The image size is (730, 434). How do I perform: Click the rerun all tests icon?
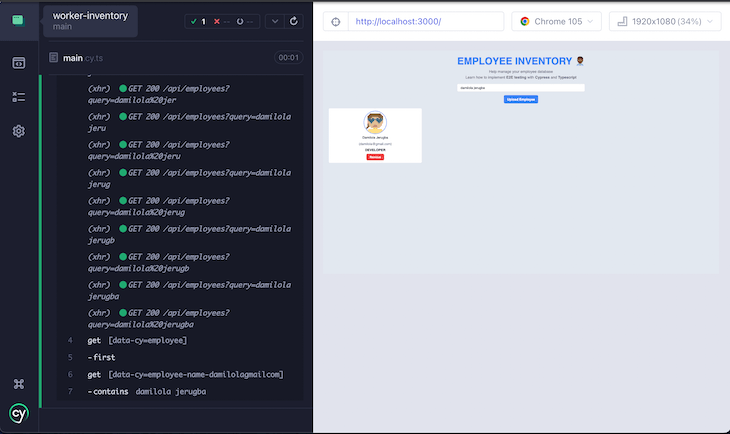(293, 21)
